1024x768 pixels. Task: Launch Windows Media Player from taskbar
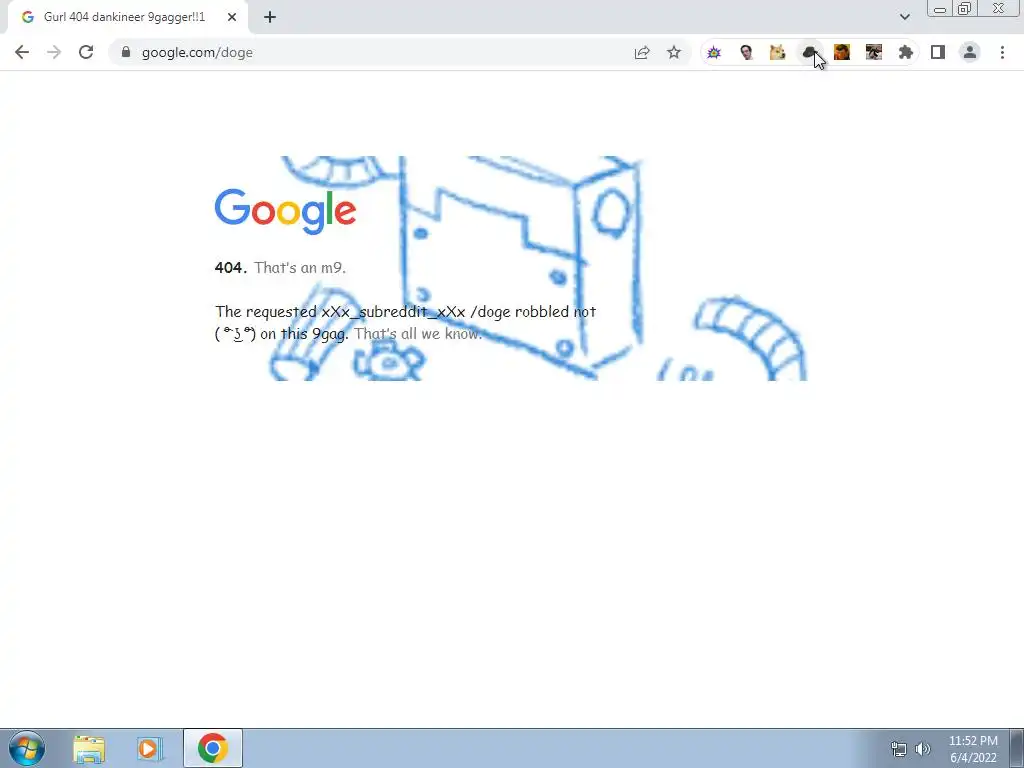[149, 748]
